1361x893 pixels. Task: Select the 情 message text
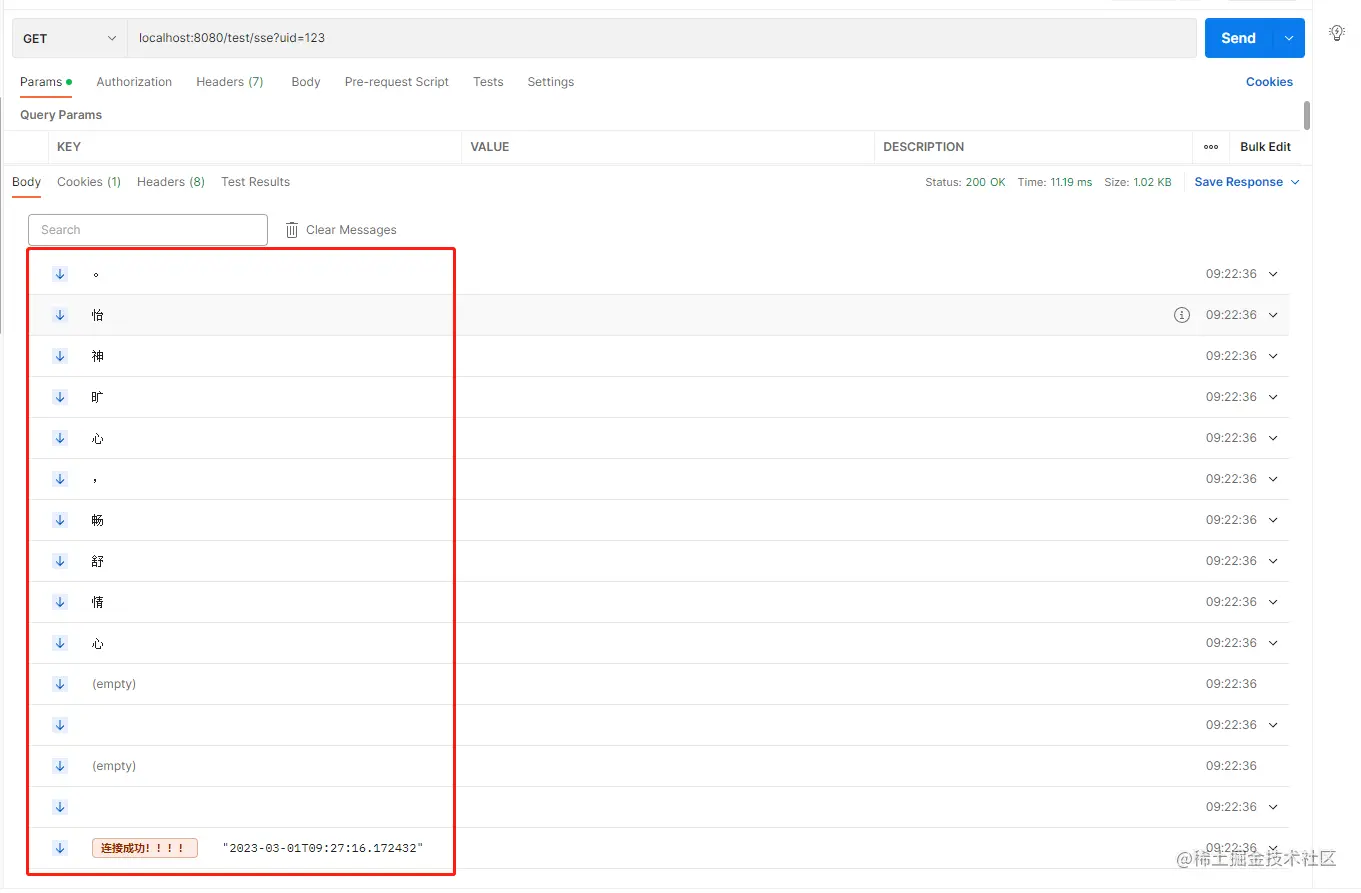[x=97, y=602]
